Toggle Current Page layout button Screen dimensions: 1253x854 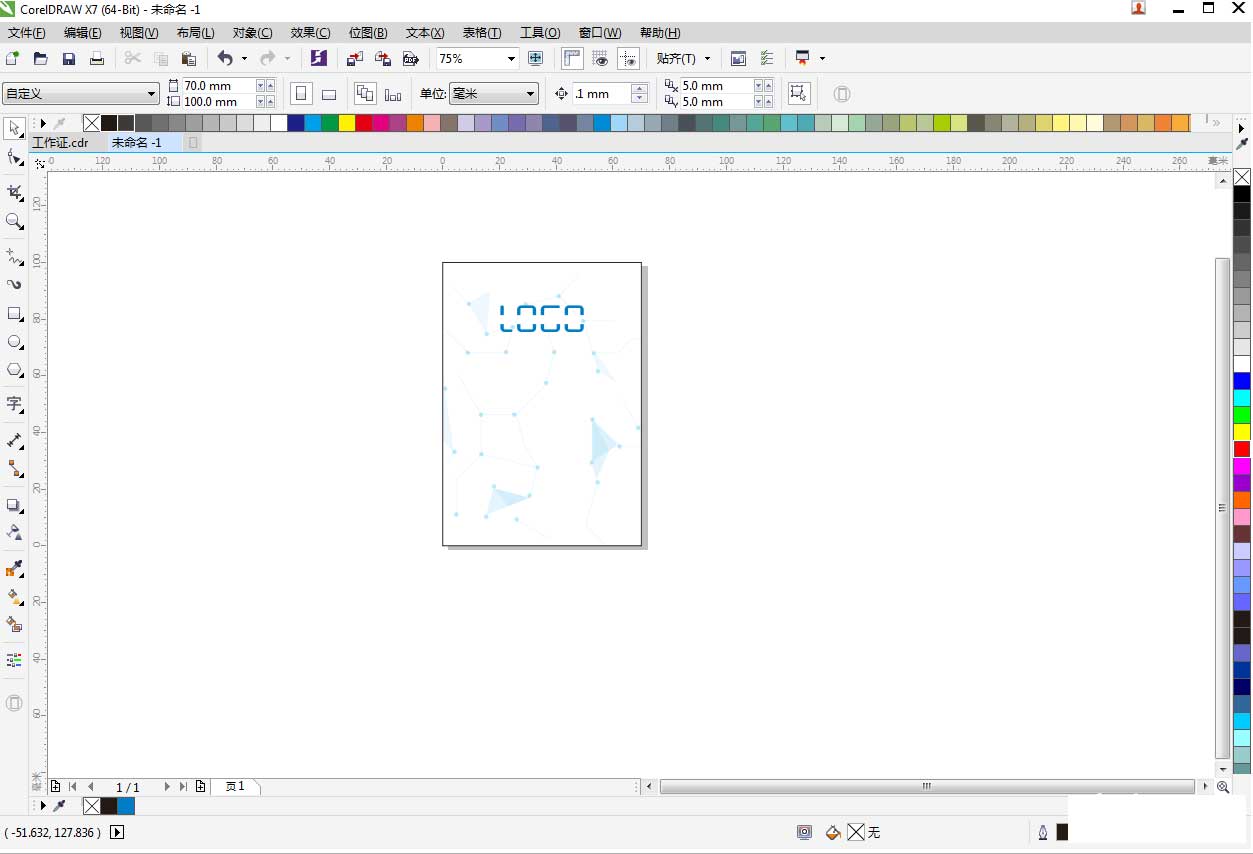(393, 94)
